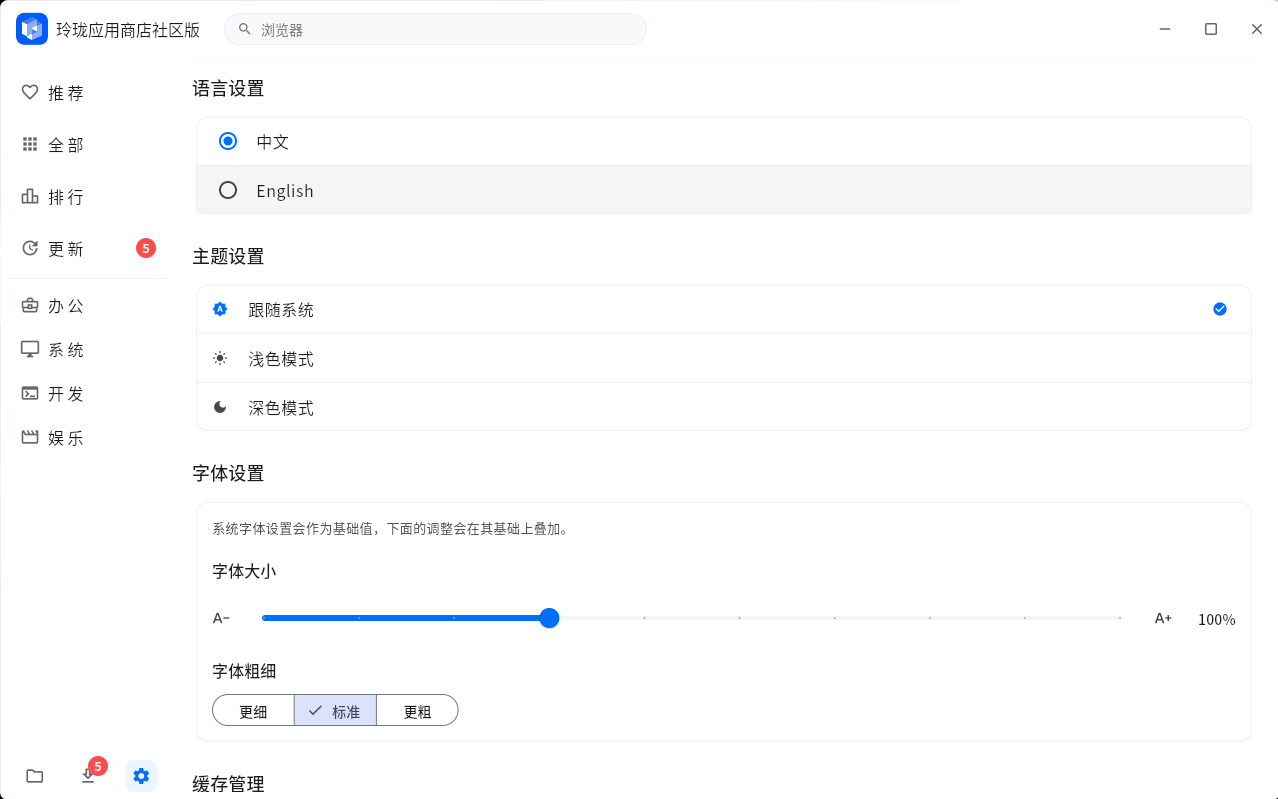Click the font size slider handle
The width and height of the screenshot is (1278, 799).
(549, 618)
